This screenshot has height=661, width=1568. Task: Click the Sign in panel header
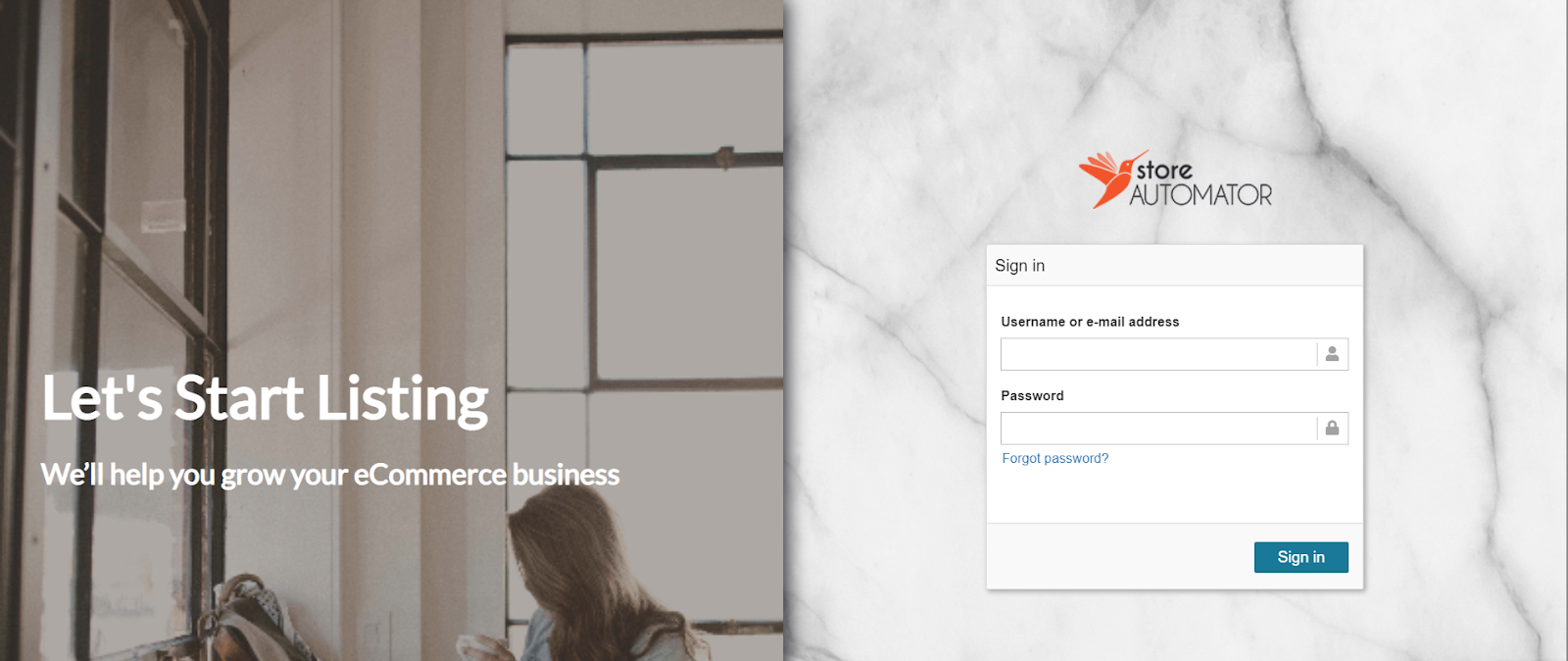(1174, 266)
